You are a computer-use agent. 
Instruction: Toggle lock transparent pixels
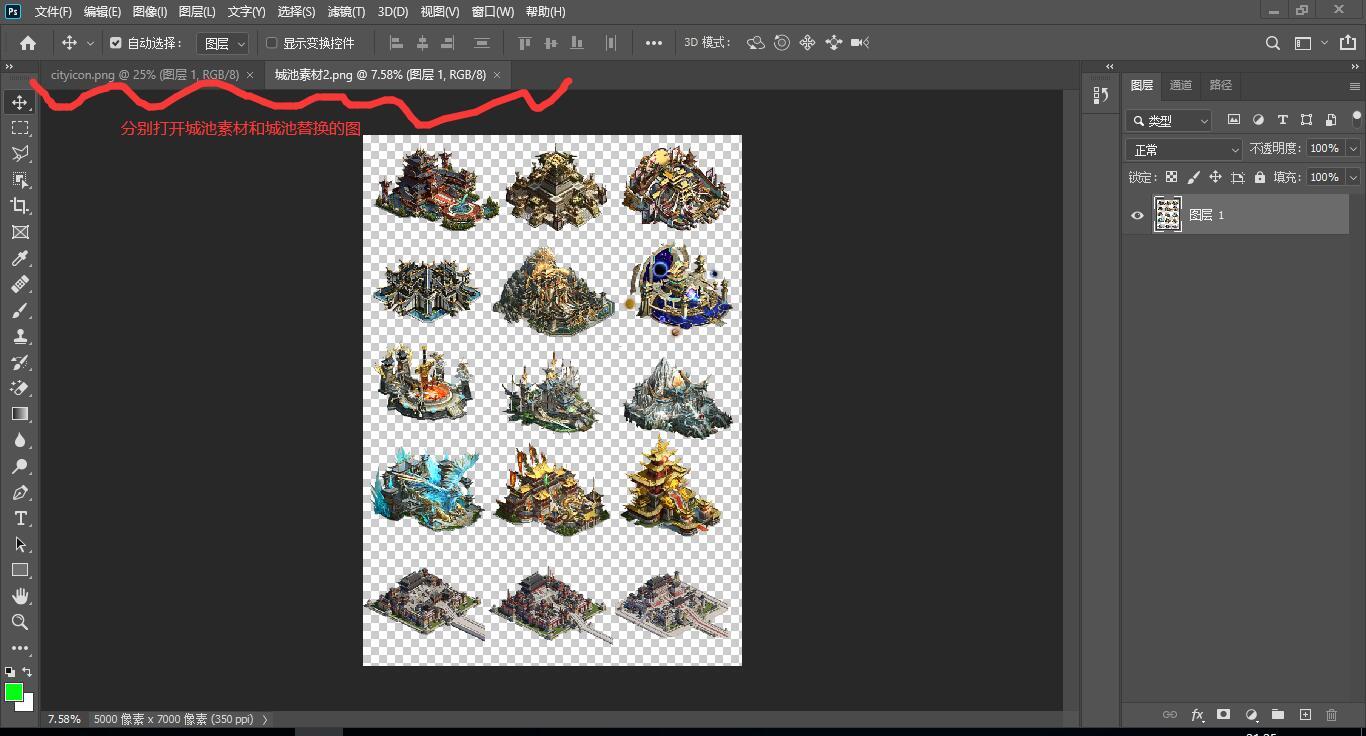click(x=1171, y=177)
